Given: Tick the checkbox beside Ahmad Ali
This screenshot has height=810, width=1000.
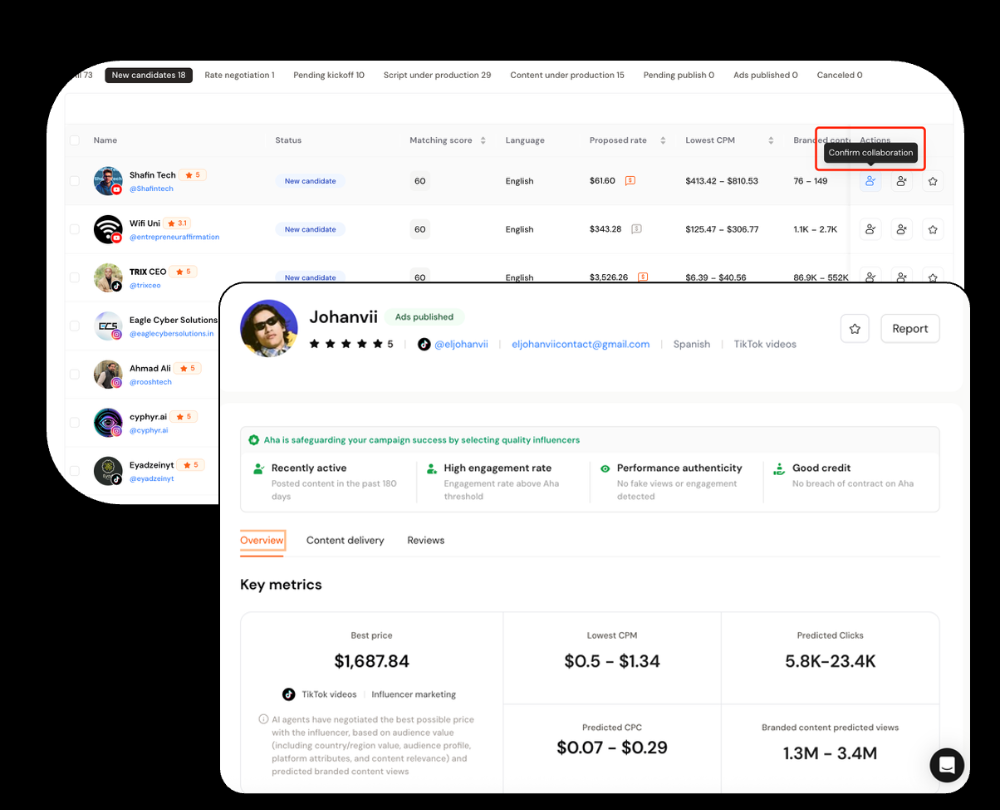Looking at the screenshot, I should click(74, 374).
